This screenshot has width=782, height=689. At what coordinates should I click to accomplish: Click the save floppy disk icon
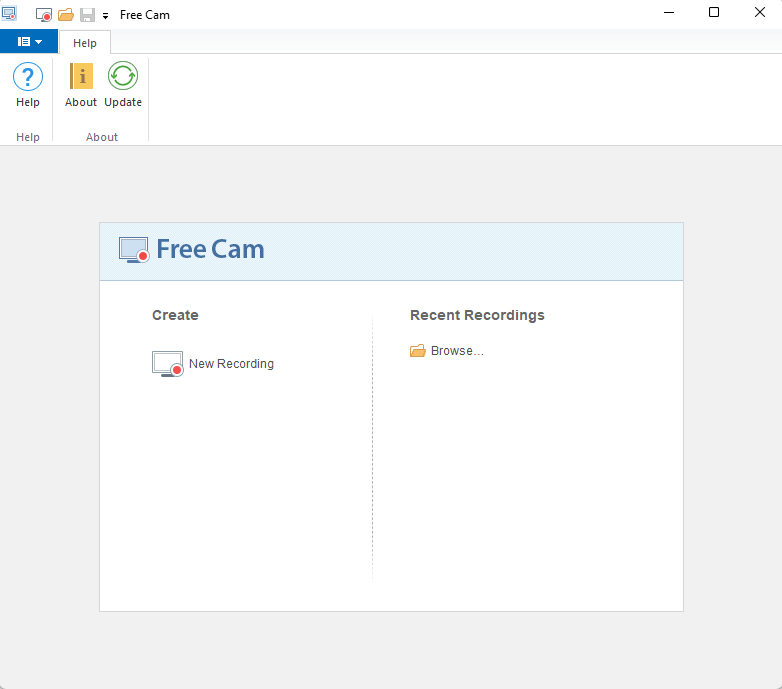pos(87,15)
